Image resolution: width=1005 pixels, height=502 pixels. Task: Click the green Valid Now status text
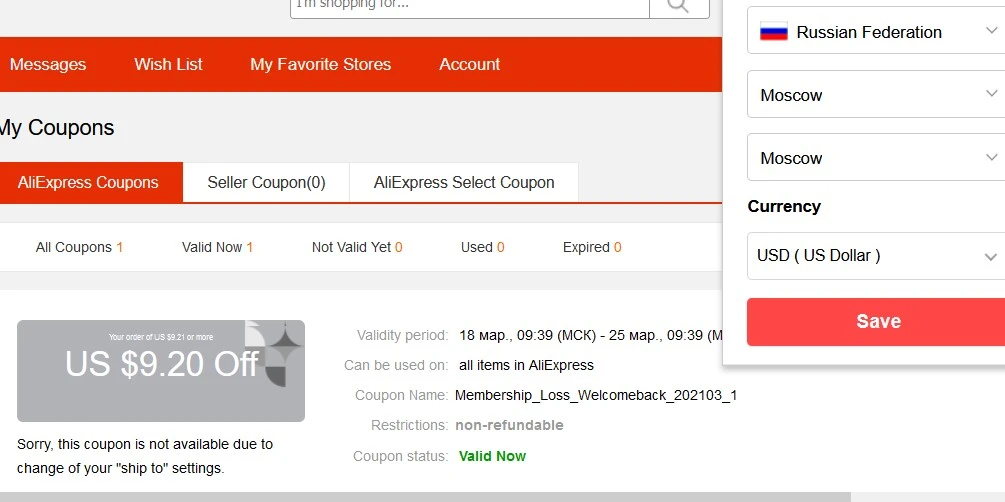[492, 456]
